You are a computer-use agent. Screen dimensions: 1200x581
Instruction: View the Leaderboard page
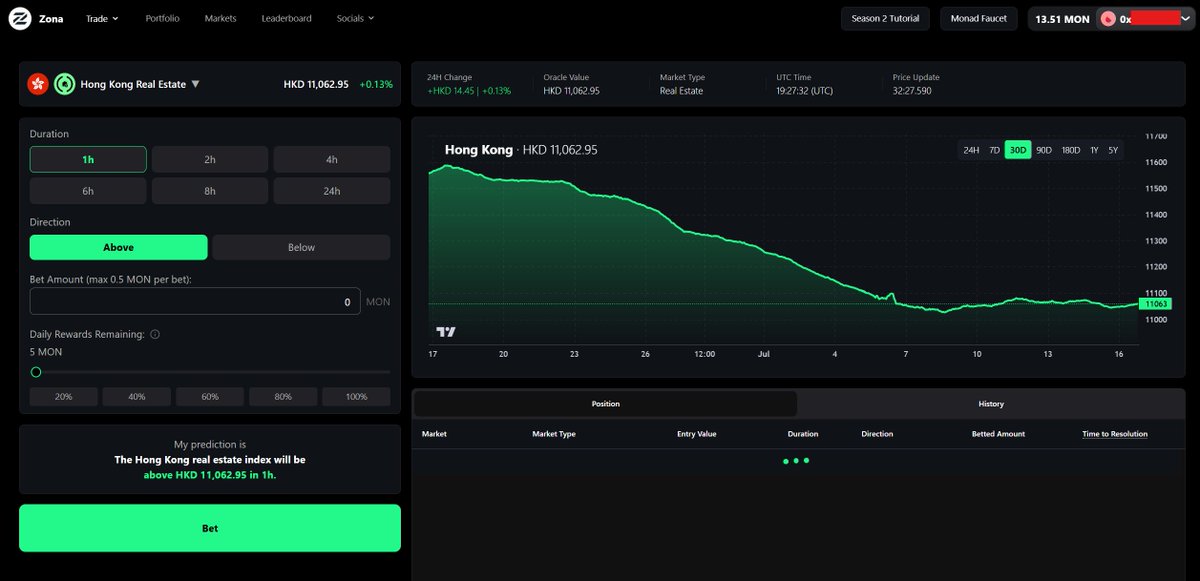pyautogui.click(x=286, y=18)
